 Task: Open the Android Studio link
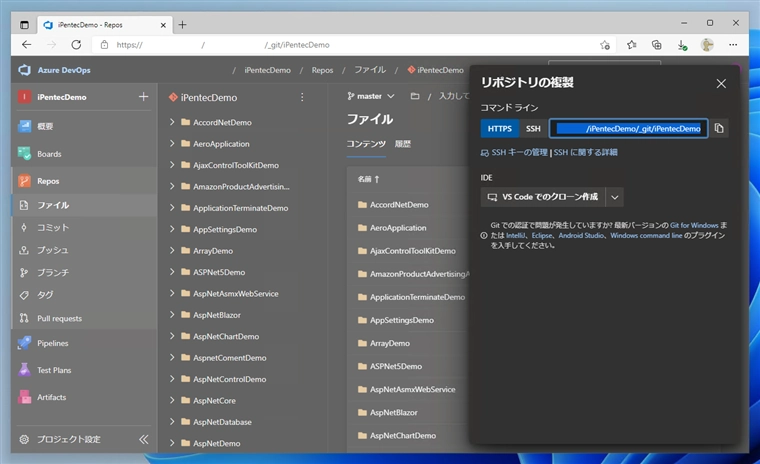click(581, 236)
